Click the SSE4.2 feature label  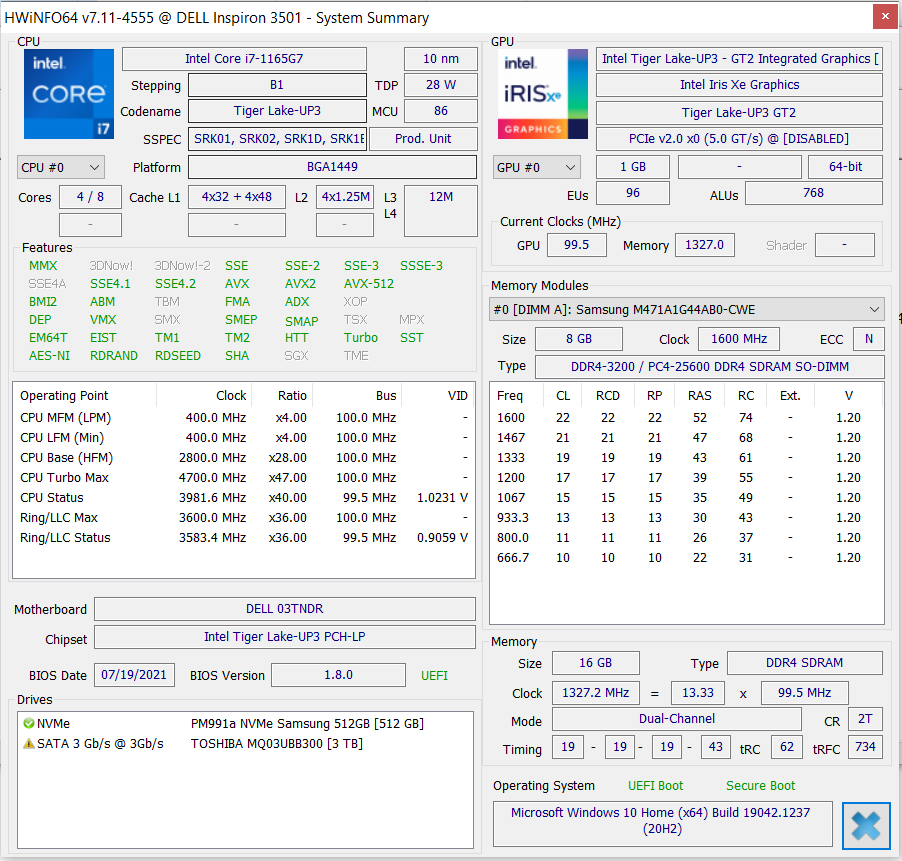[175, 284]
